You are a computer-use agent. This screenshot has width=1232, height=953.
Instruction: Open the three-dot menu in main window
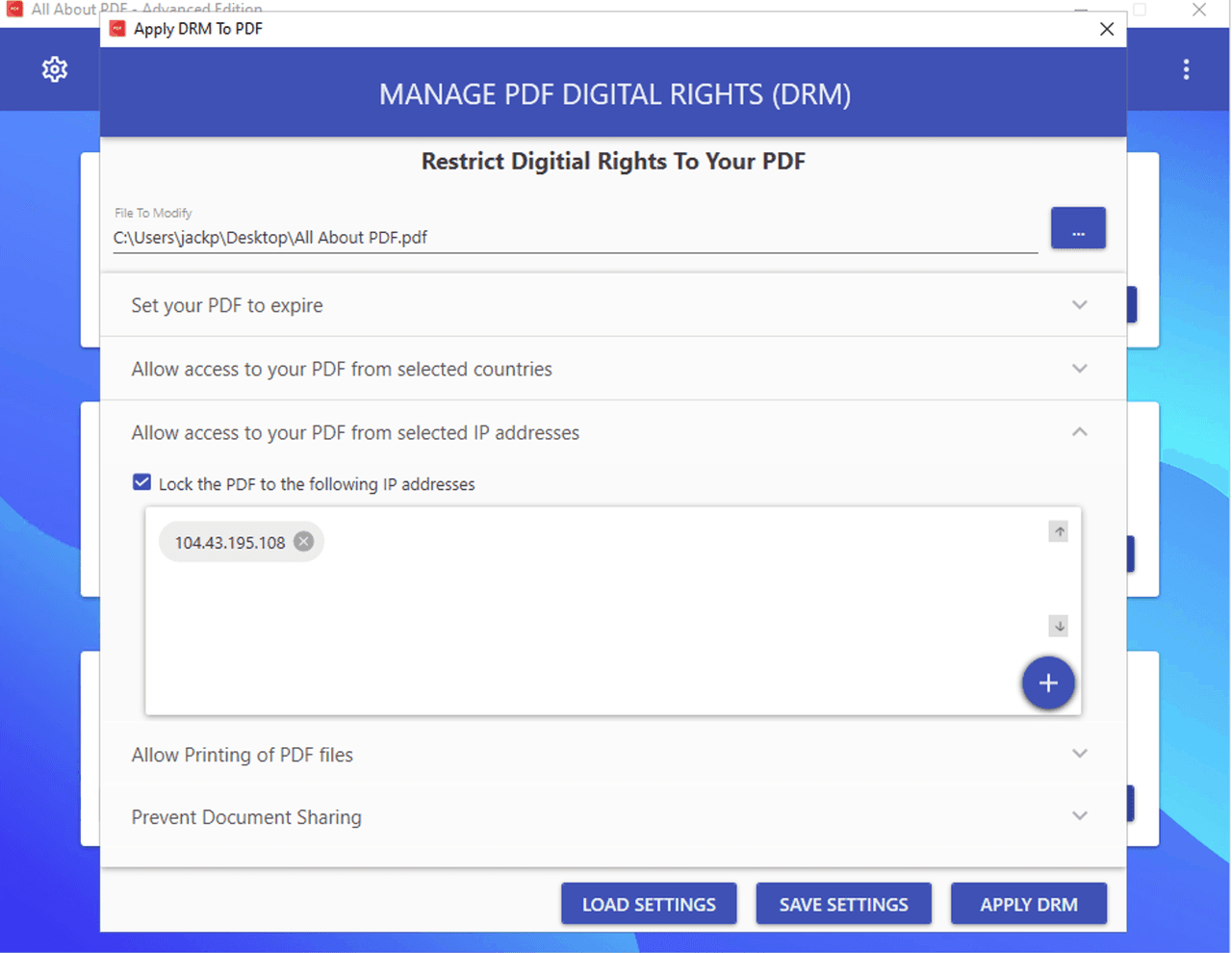[x=1186, y=69]
